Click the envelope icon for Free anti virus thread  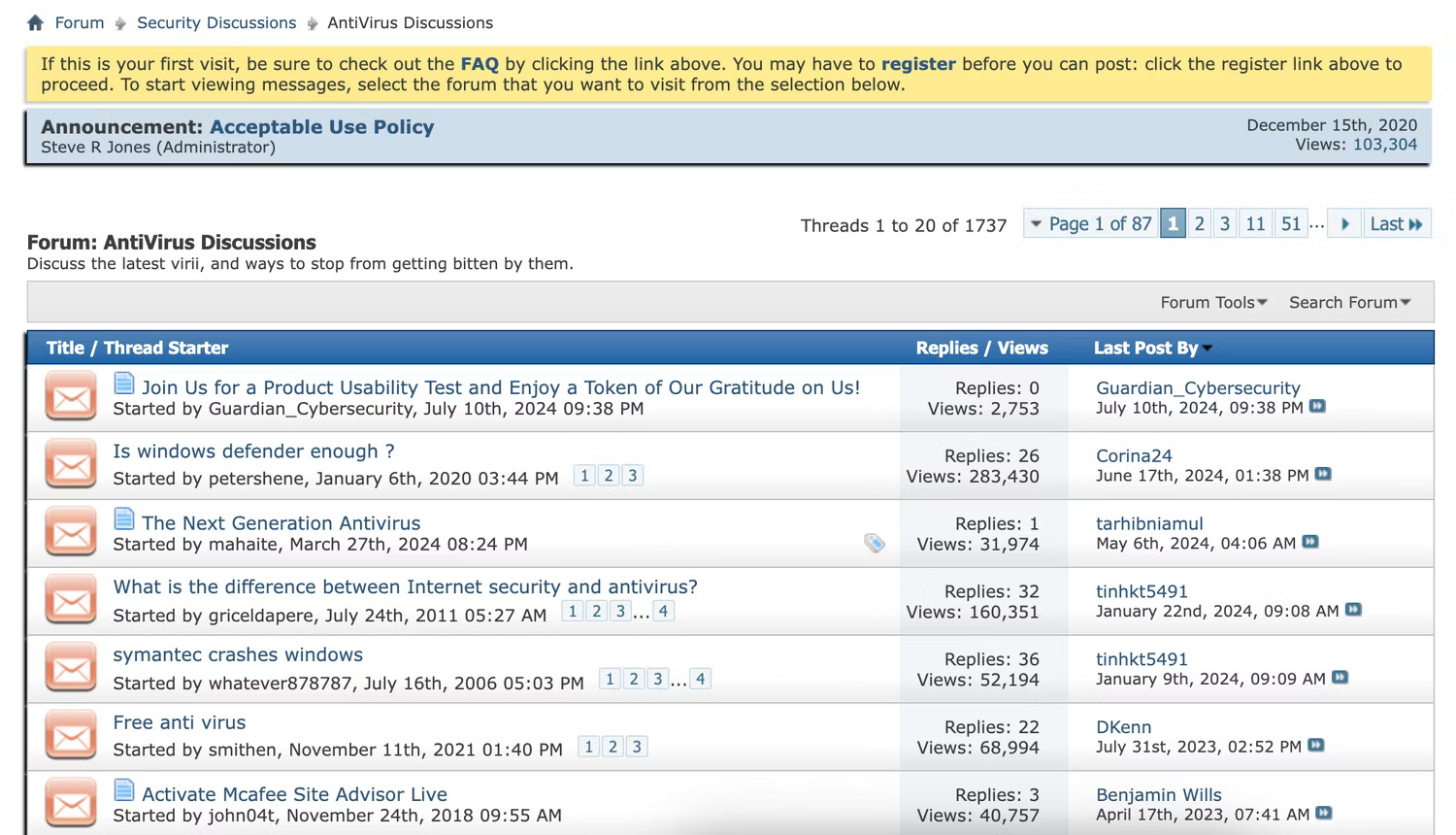coord(69,736)
